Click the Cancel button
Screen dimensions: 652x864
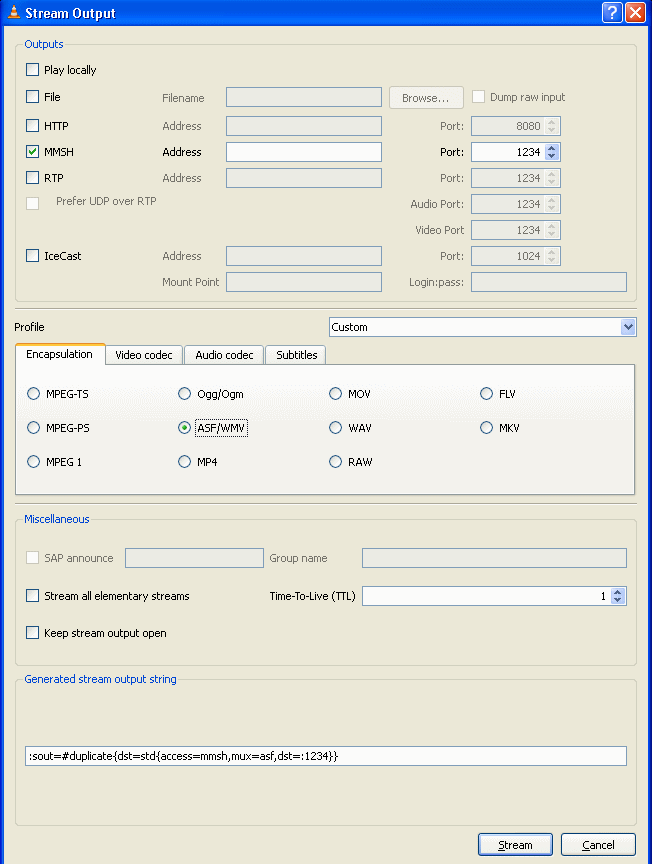(598, 845)
